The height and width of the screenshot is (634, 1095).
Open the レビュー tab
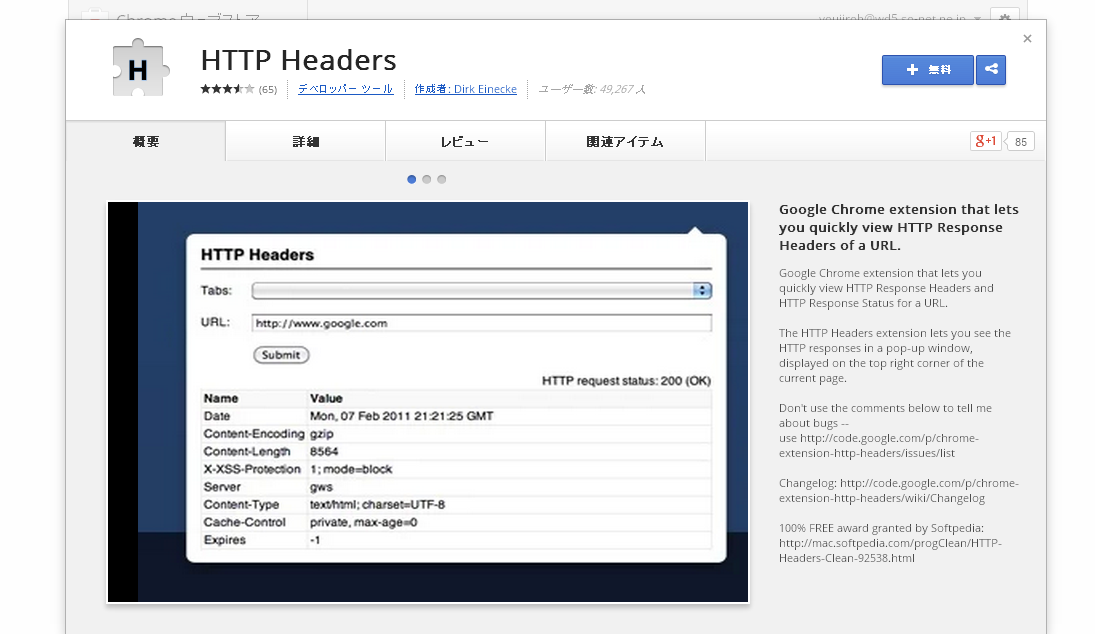[465, 141]
